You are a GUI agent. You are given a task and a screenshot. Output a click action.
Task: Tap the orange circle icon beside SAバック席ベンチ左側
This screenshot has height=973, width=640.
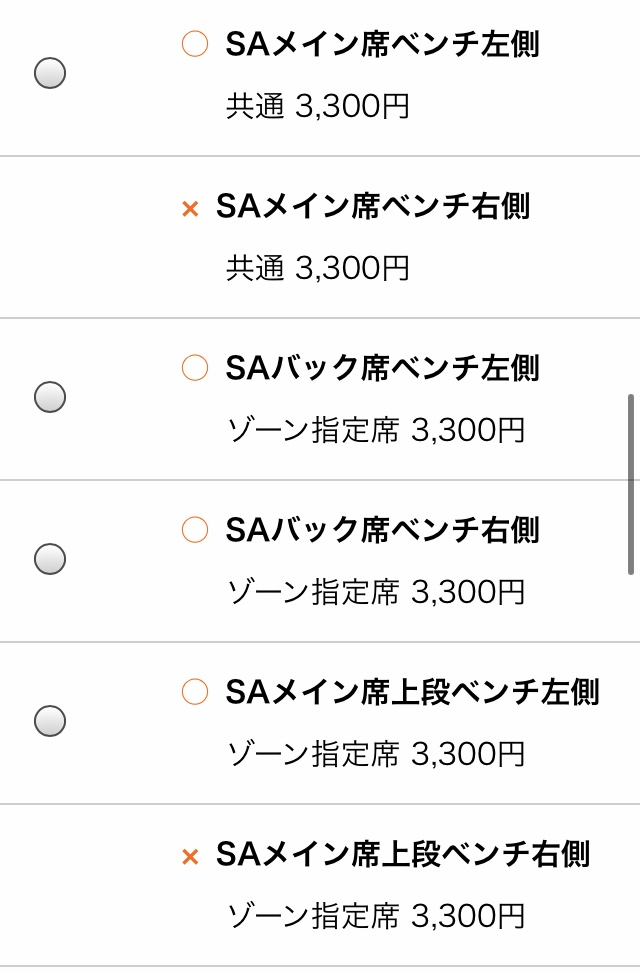click(194, 367)
